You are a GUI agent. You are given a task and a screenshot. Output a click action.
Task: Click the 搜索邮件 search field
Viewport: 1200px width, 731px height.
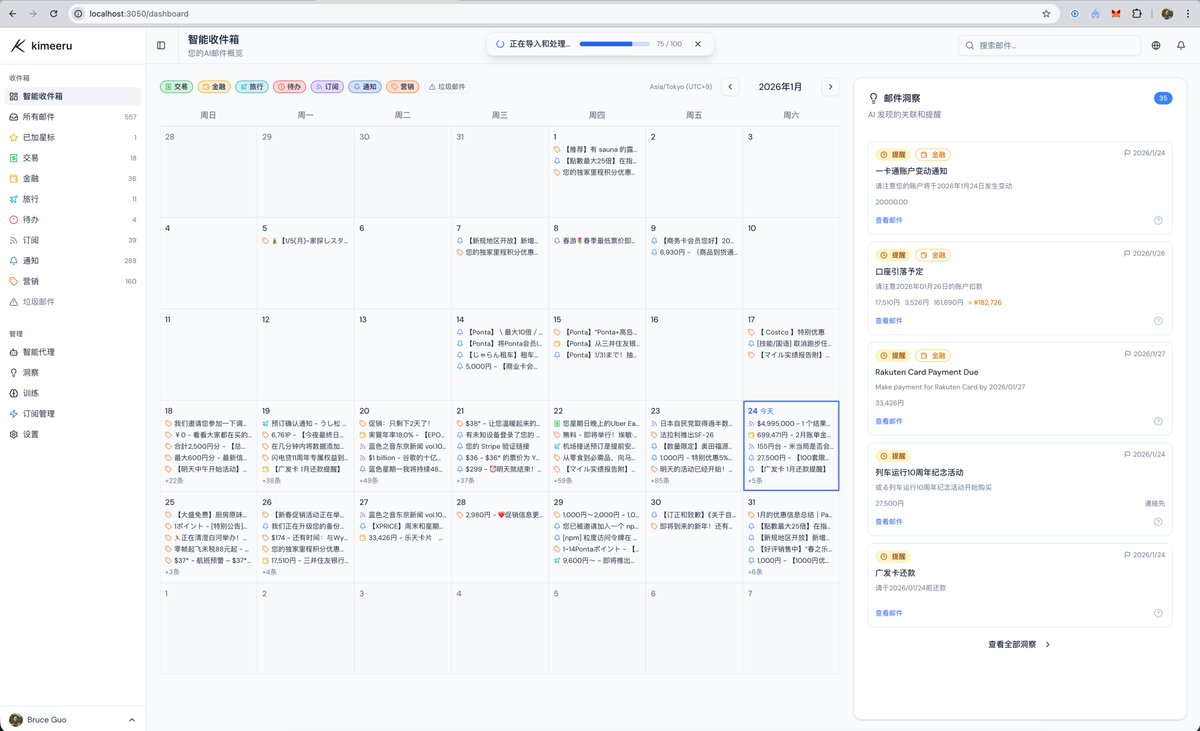click(x=1049, y=45)
